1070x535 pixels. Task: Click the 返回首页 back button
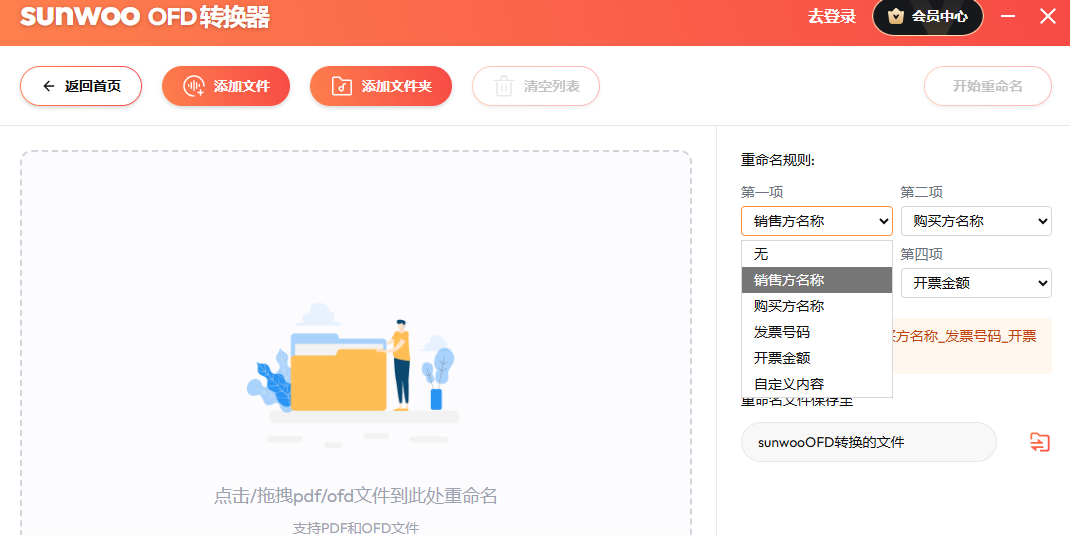(81, 86)
